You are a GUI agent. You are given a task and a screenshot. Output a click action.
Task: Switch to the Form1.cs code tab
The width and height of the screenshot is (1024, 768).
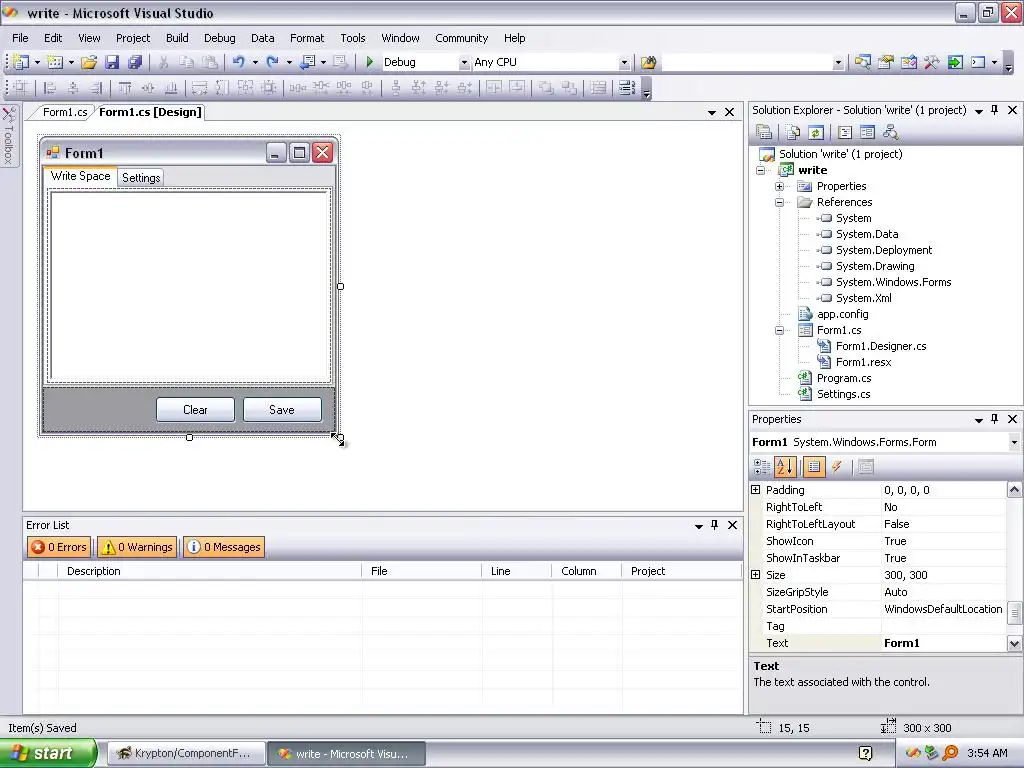65,112
